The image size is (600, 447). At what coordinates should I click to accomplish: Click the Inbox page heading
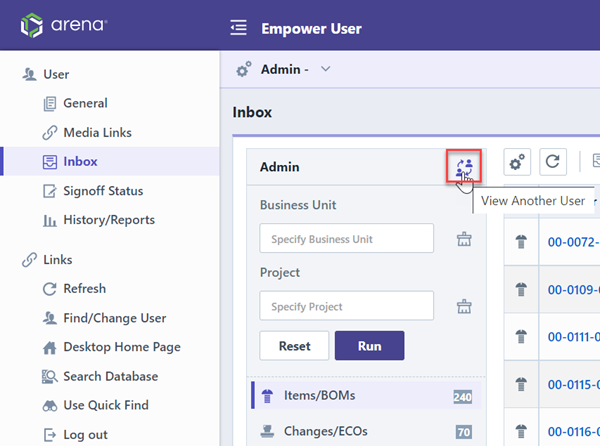(252, 113)
